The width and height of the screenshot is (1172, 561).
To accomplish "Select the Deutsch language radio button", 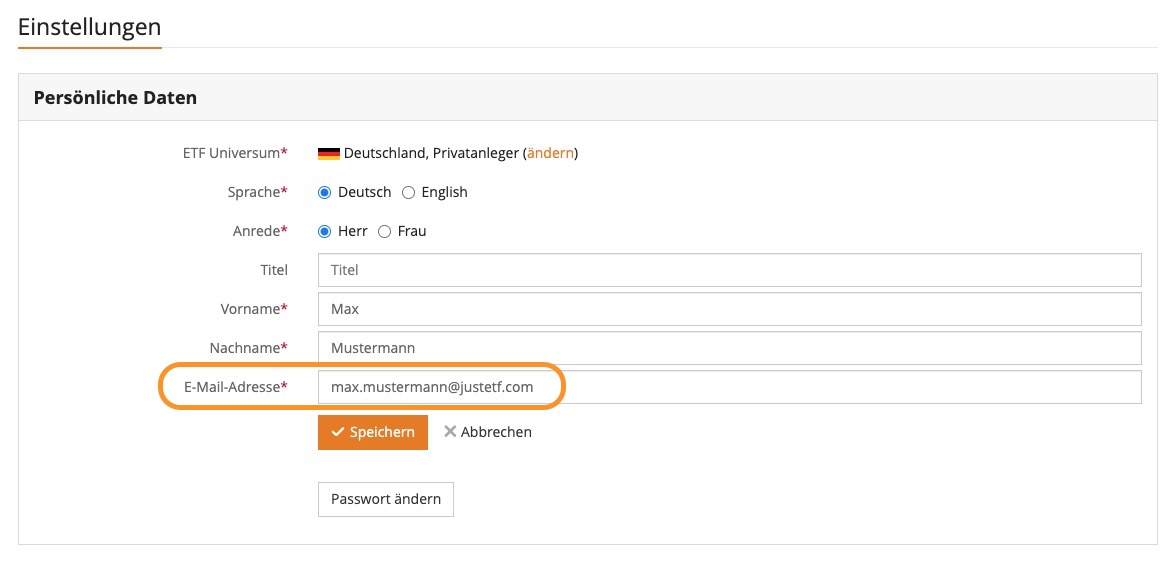I will (324, 192).
